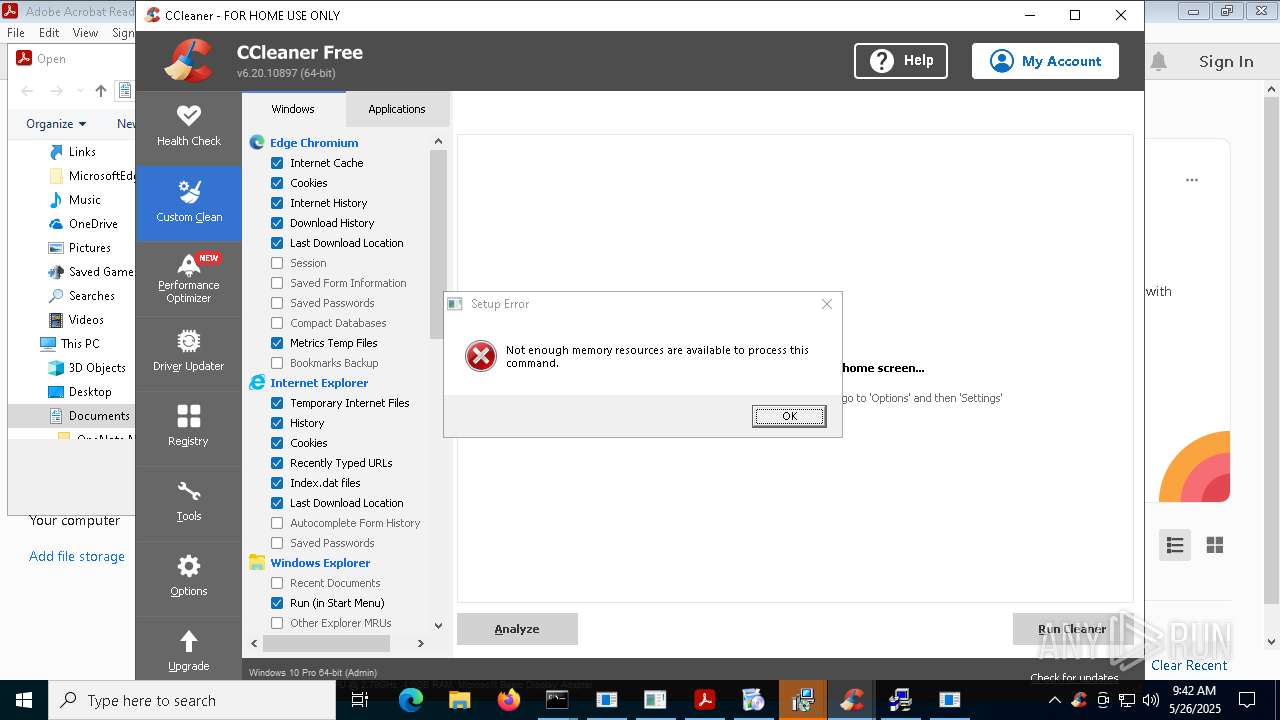Click cleaner list scroll-left arrow
The width and height of the screenshot is (1280, 720).
click(254, 644)
